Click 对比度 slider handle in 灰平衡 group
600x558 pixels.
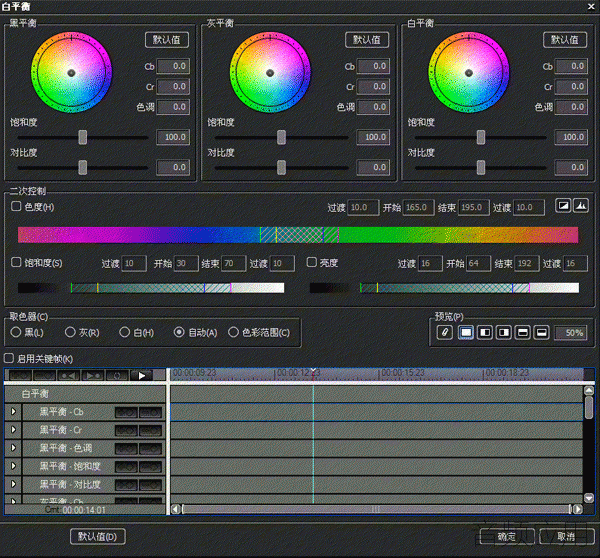click(x=281, y=168)
